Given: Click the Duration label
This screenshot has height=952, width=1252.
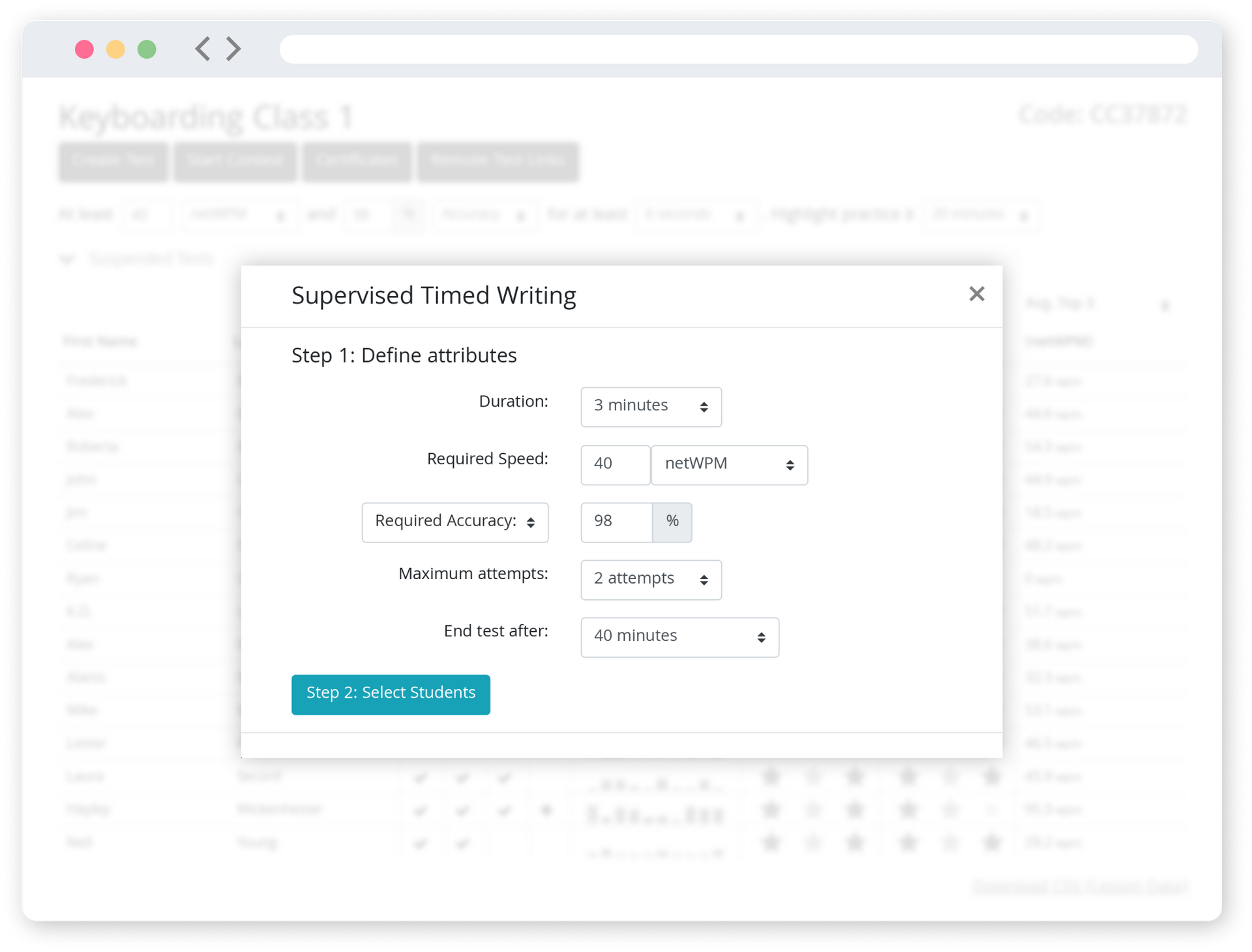Looking at the screenshot, I should tap(513, 402).
